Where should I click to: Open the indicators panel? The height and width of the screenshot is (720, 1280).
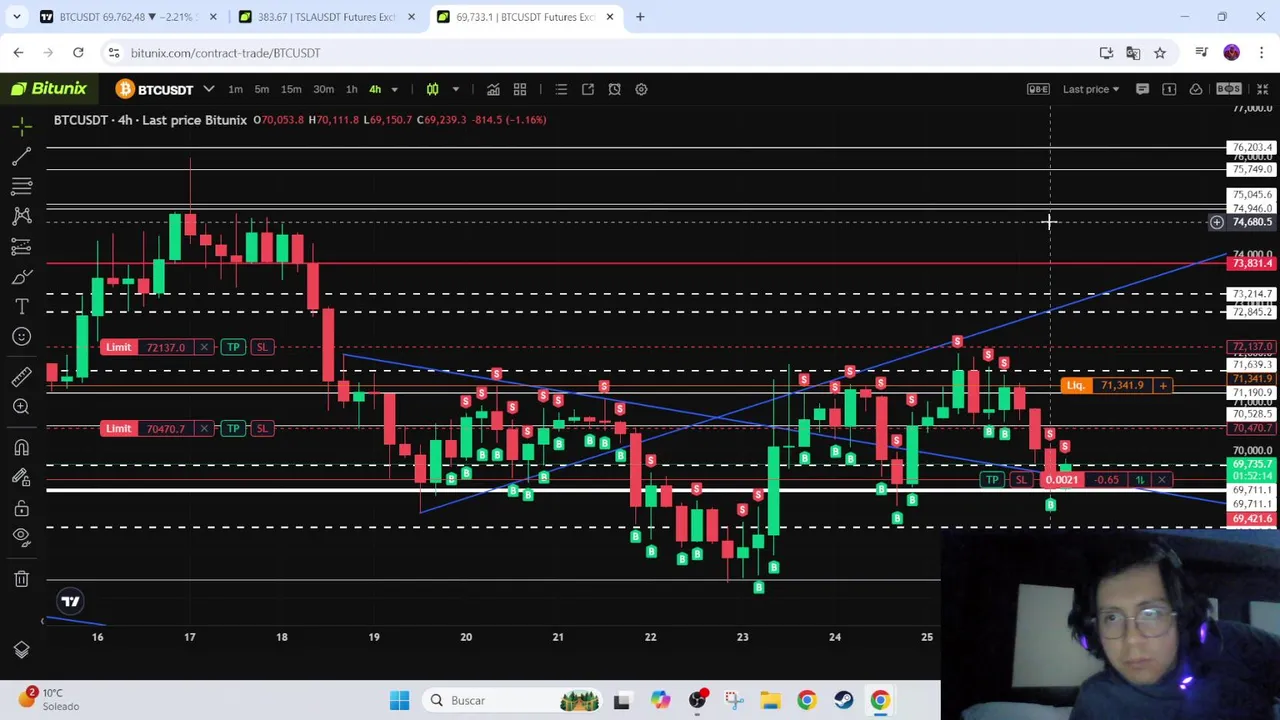[493, 89]
